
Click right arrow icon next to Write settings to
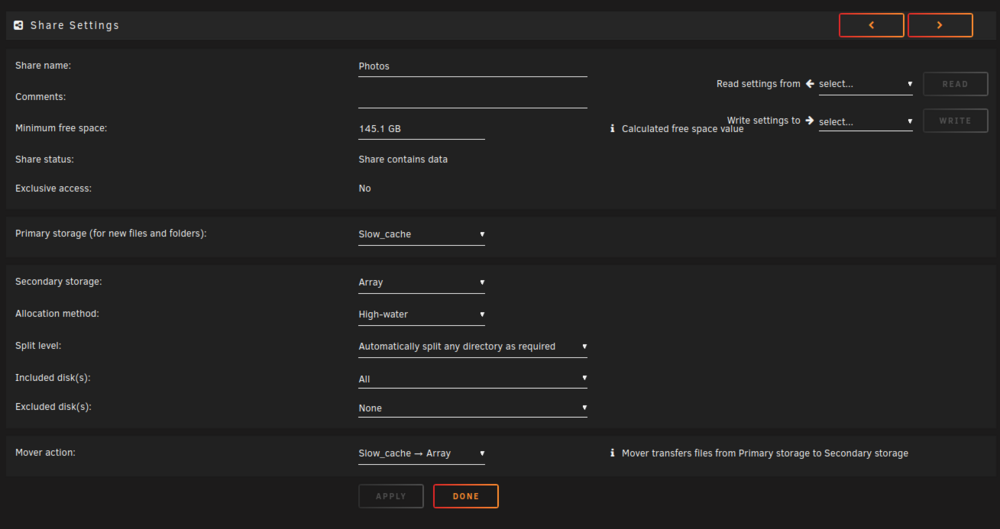[810, 120]
